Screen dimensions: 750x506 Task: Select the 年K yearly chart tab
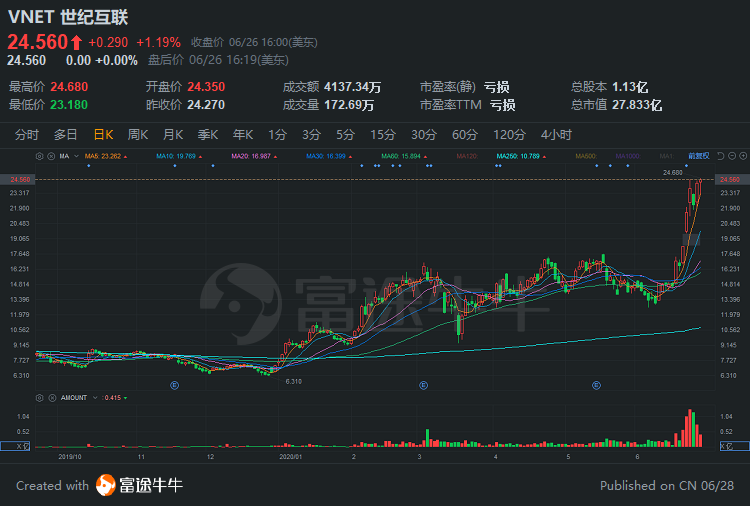(x=243, y=135)
